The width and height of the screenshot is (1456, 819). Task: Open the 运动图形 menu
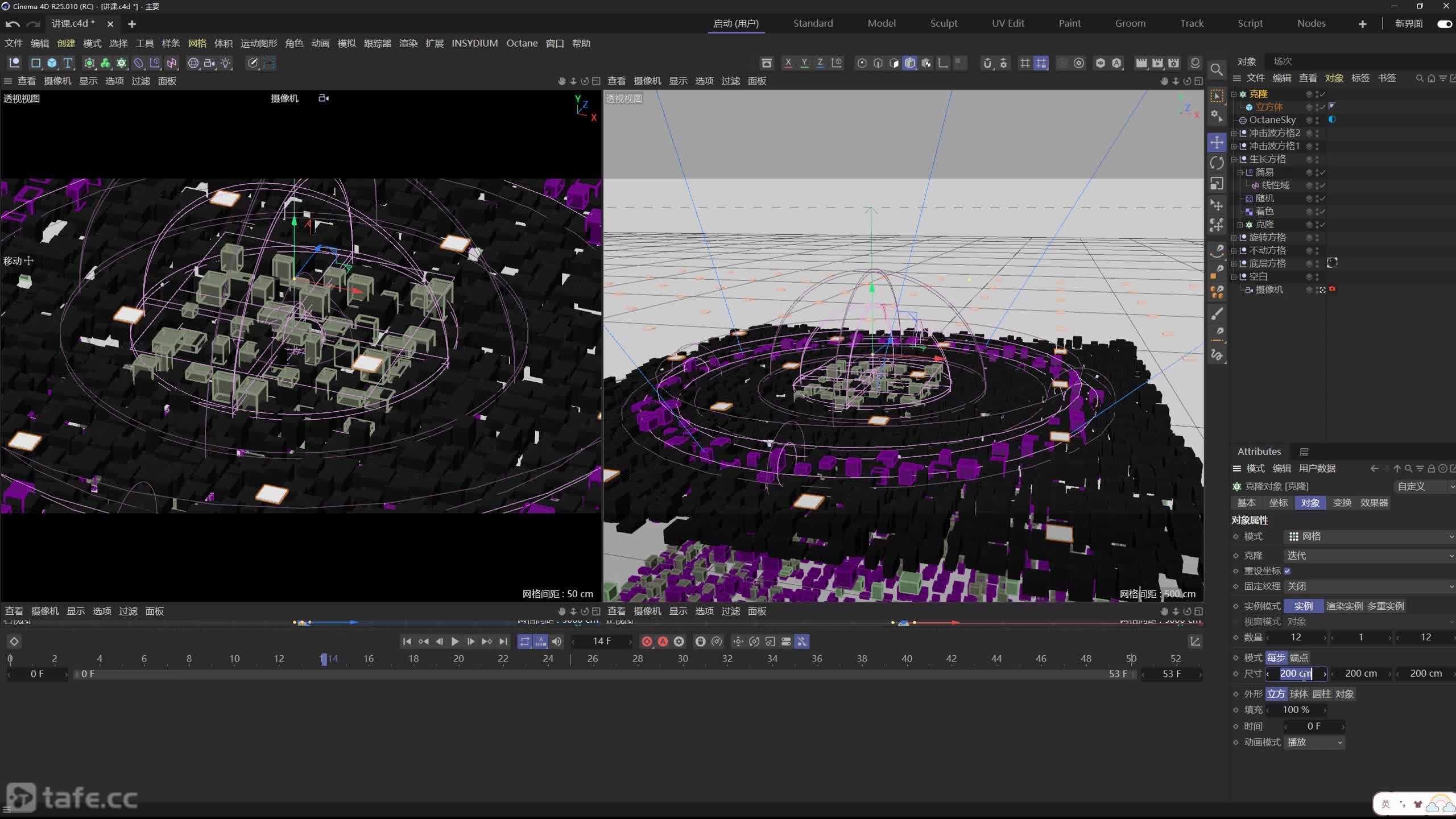pyautogui.click(x=259, y=43)
